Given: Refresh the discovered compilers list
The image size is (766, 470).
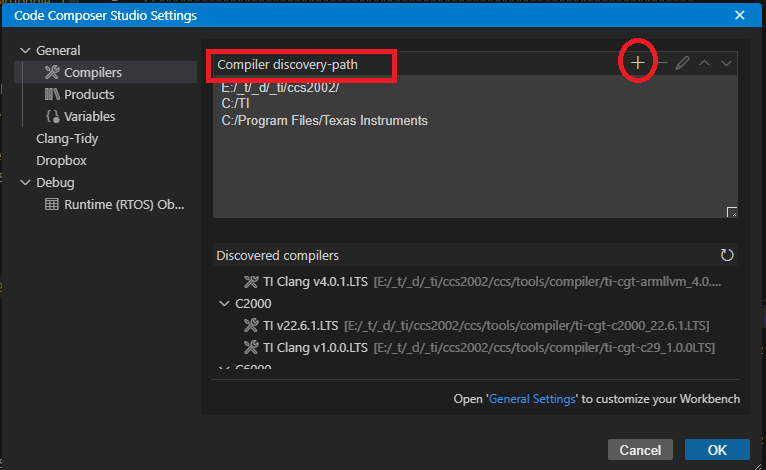Looking at the screenshot, I should pyautogui.click(x=727, y=255).
